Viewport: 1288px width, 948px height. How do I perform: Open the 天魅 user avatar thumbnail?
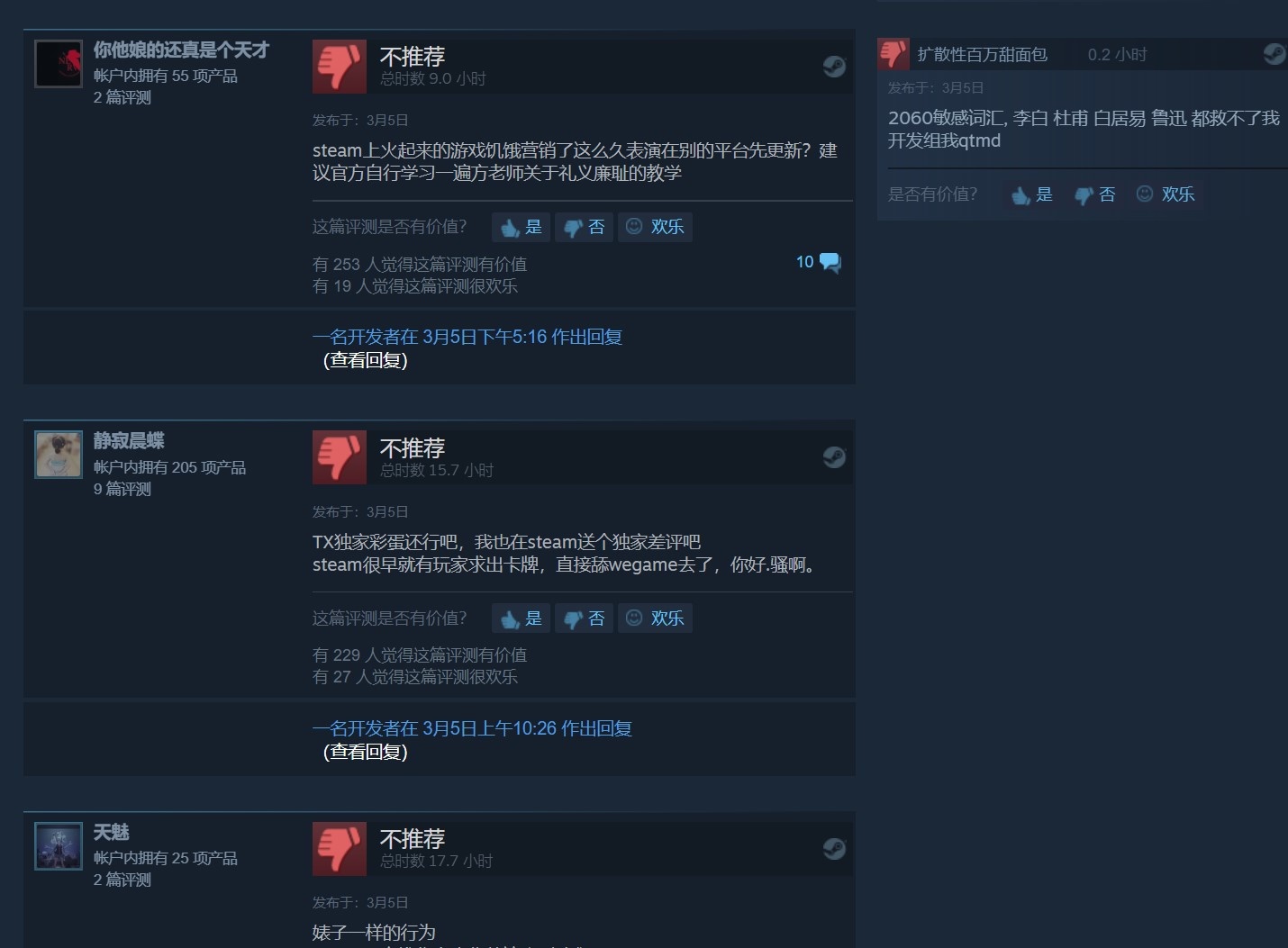tap(59, 846)
